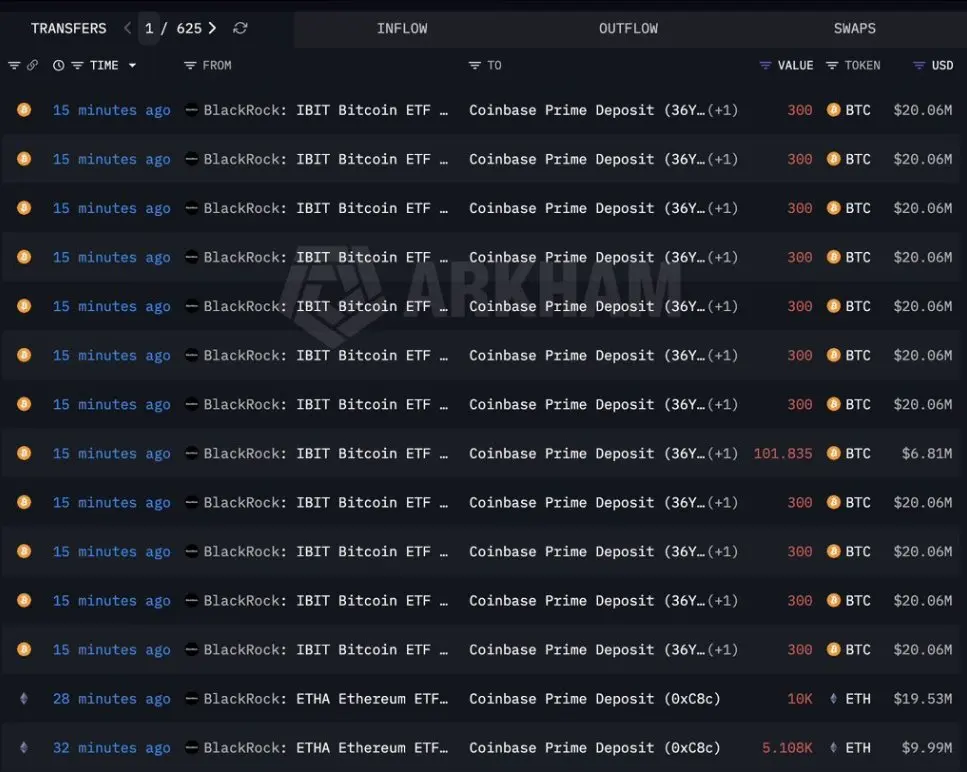This screenshot has width=967, height=772.
Task: Click BTC token icon in $6.81M row
Action: click(x=833, y=453)
